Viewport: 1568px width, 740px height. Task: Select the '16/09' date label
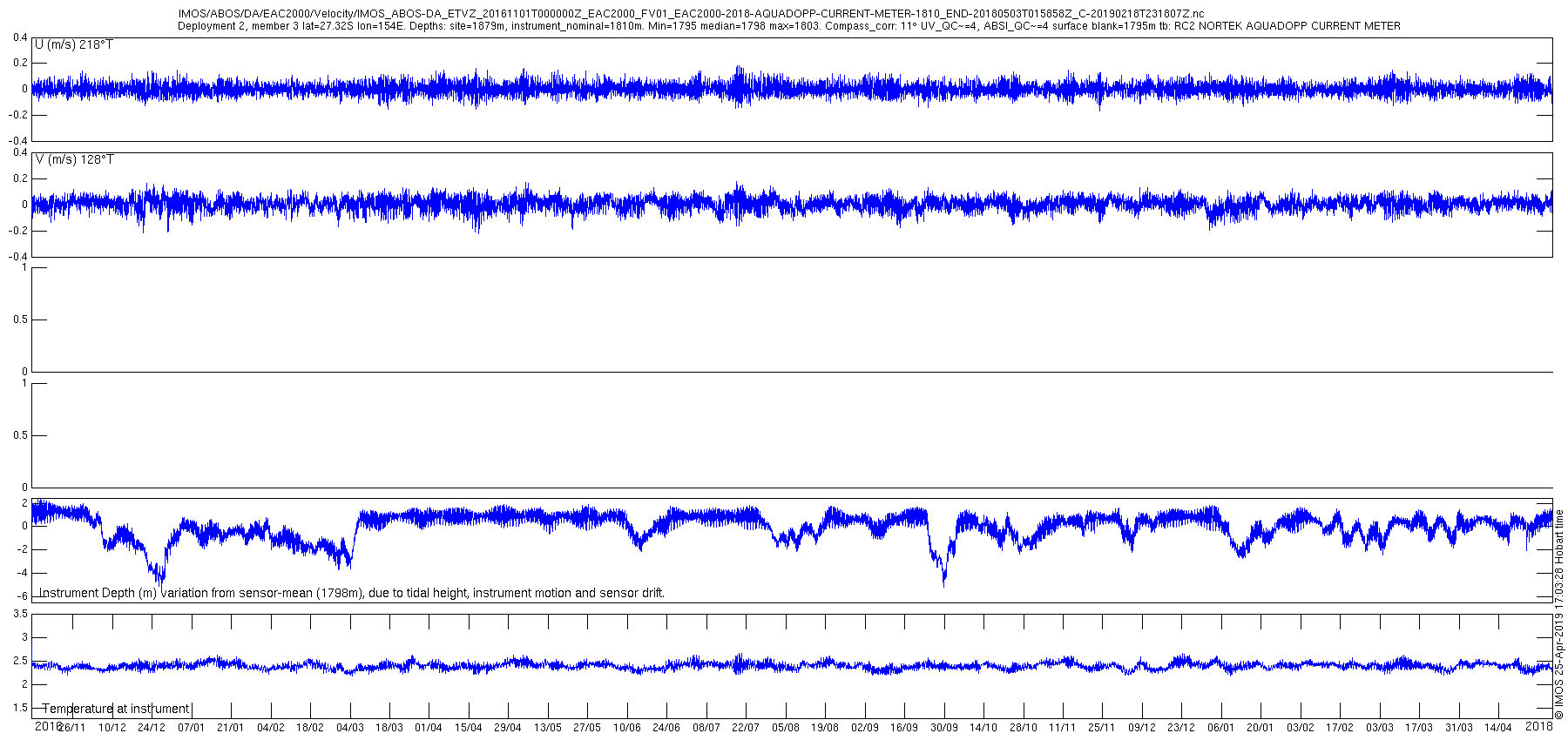click(904, 728)
